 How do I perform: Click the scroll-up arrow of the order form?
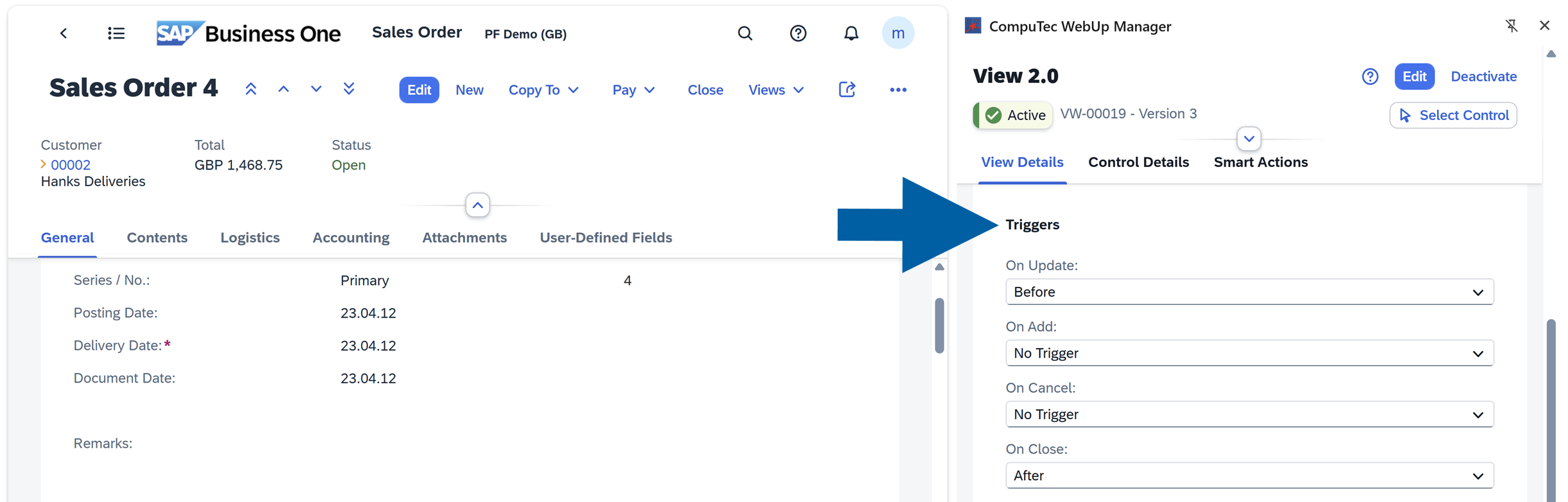click(x=939, y=267)
